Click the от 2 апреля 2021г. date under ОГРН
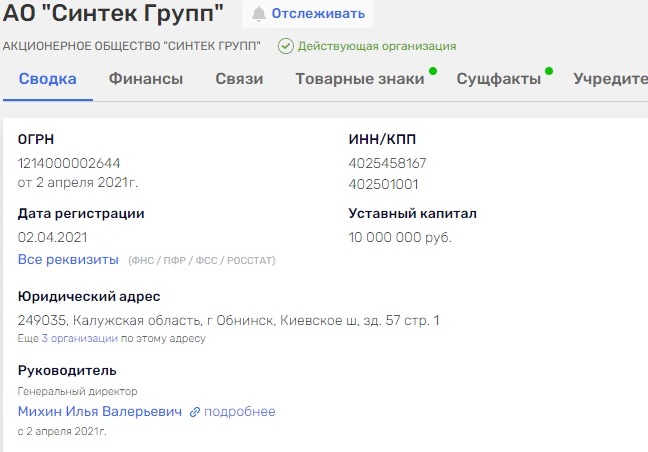 78,182
